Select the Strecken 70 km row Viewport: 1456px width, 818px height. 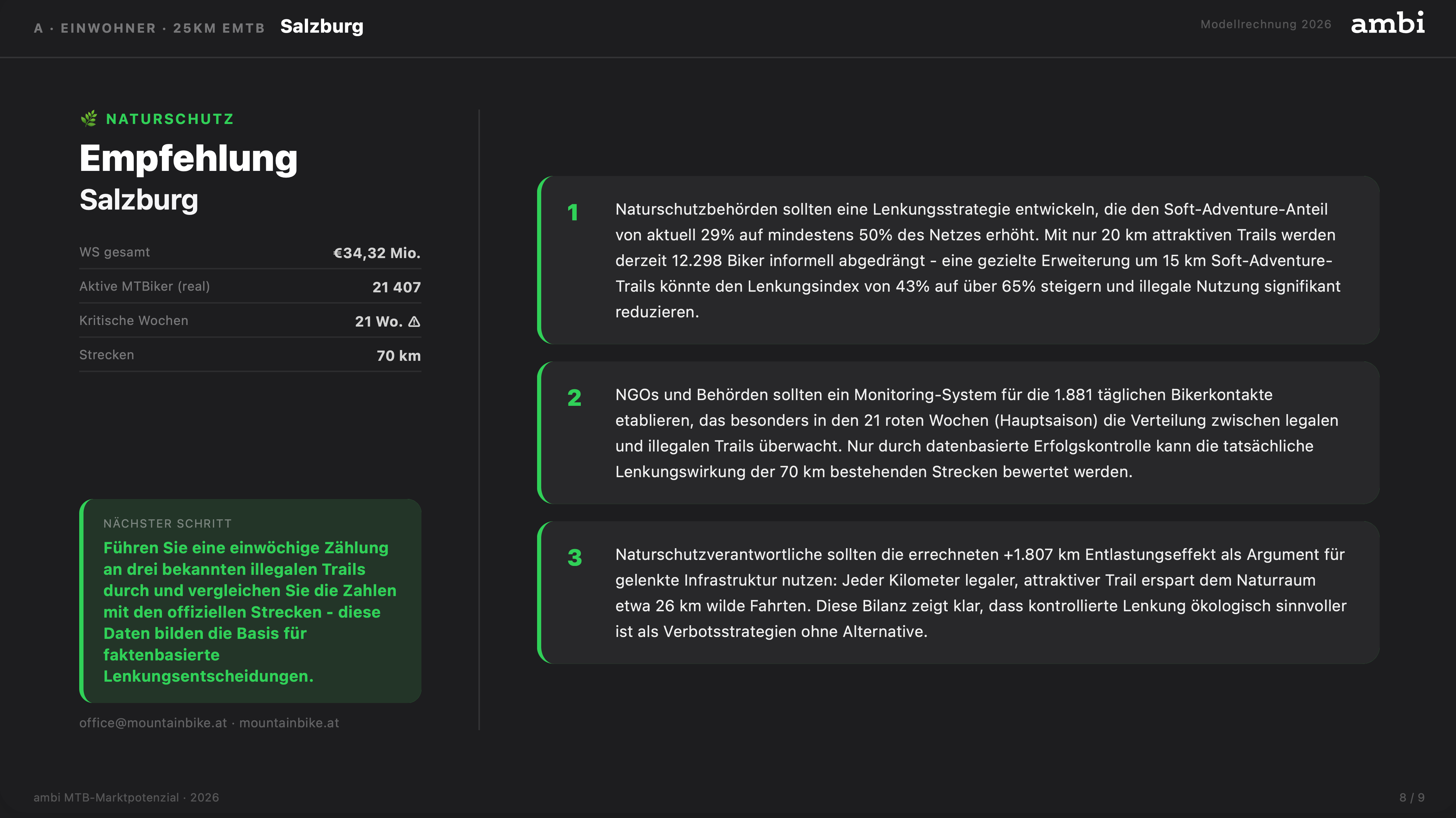(250, 355)
